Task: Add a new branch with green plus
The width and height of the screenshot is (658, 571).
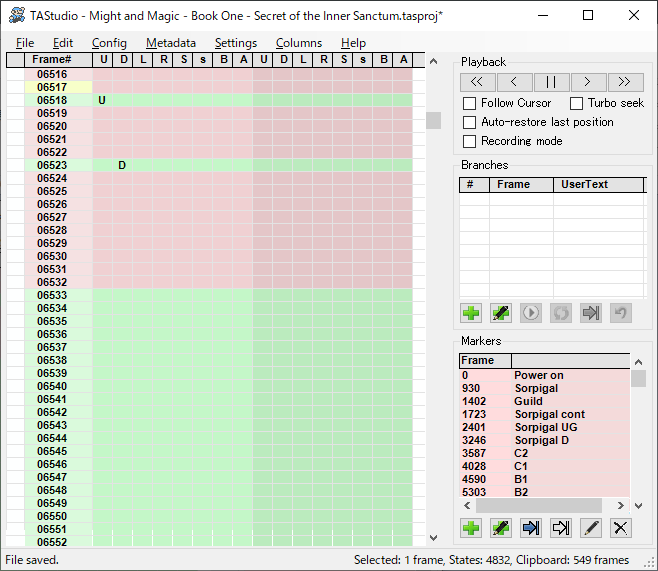Action: tap(471, 313)
